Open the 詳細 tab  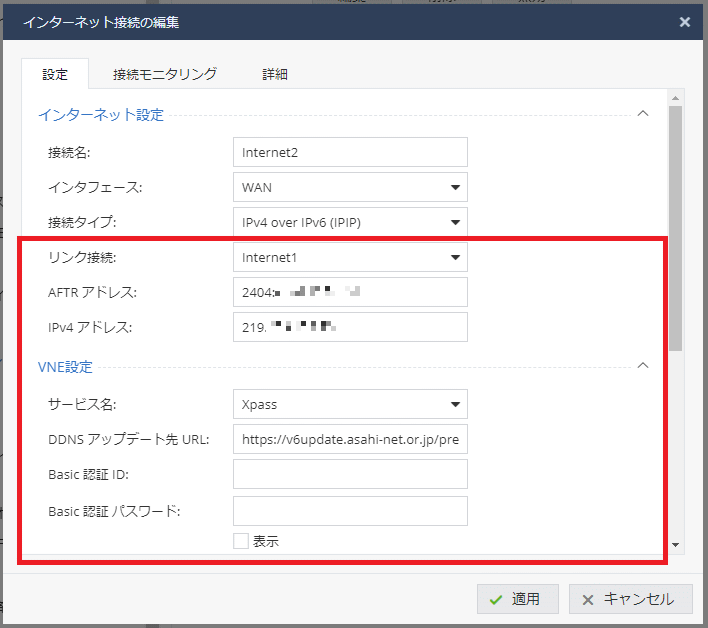pyautogui.click(x=276, y=74)
